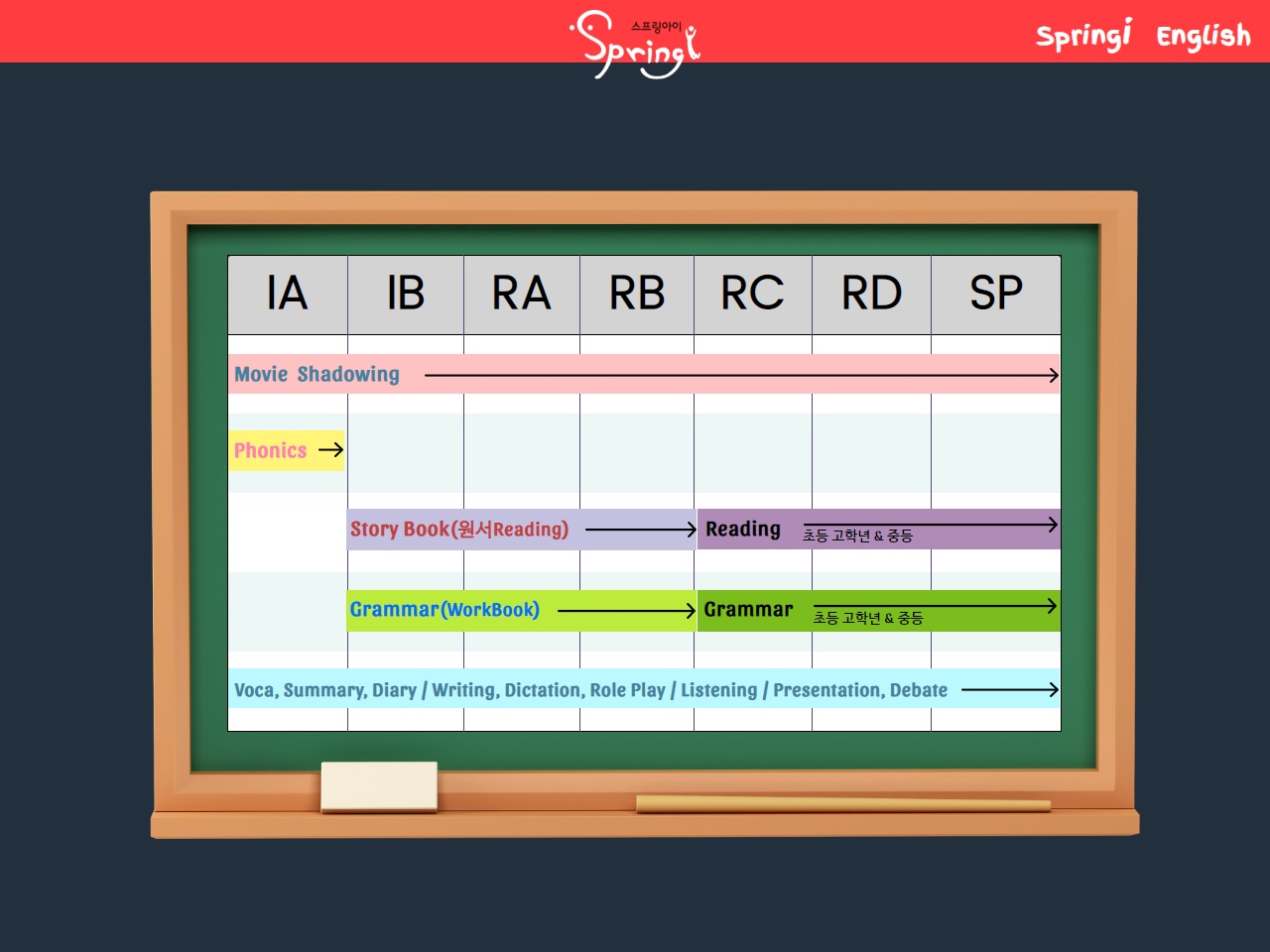Viewport: 1270px width, 952px height.
Task: Choose the RB level column header
Action: [x=637, y=295]
